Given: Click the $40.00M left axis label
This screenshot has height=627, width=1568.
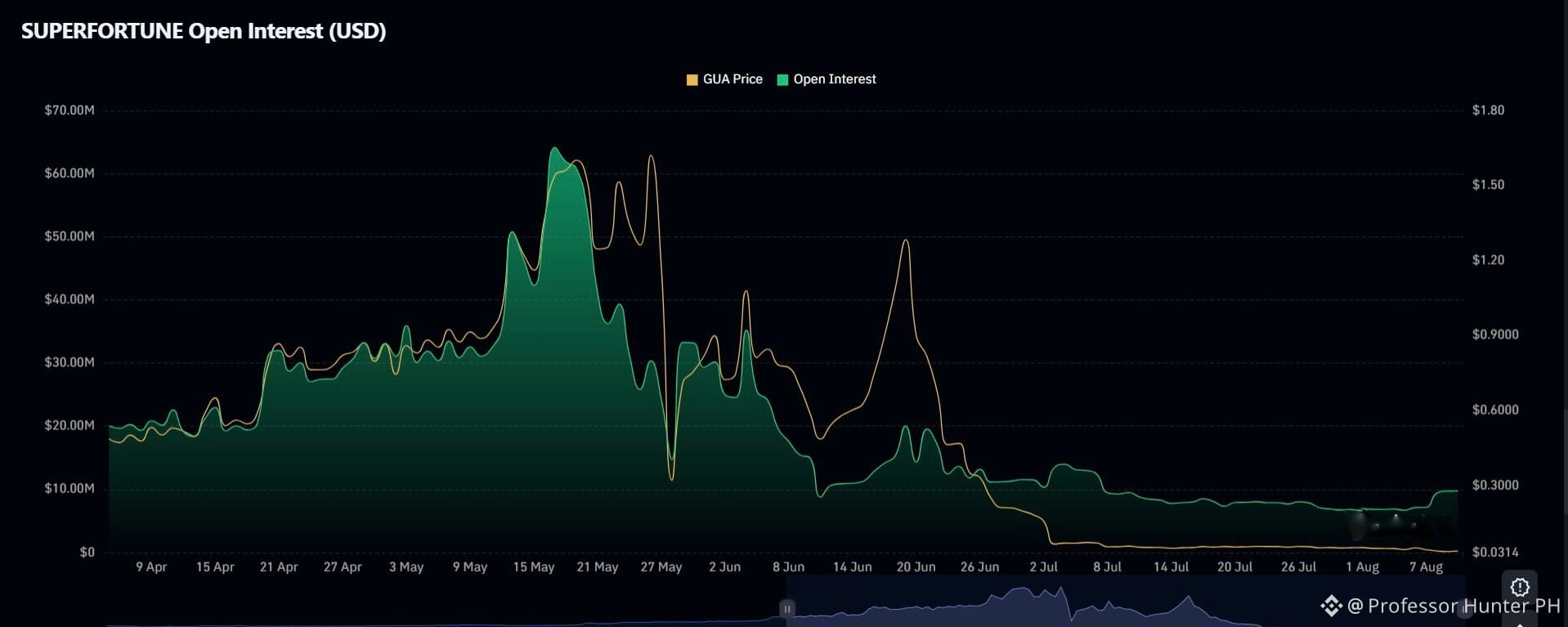Looking at the screenshot, I should pos(69,299).
